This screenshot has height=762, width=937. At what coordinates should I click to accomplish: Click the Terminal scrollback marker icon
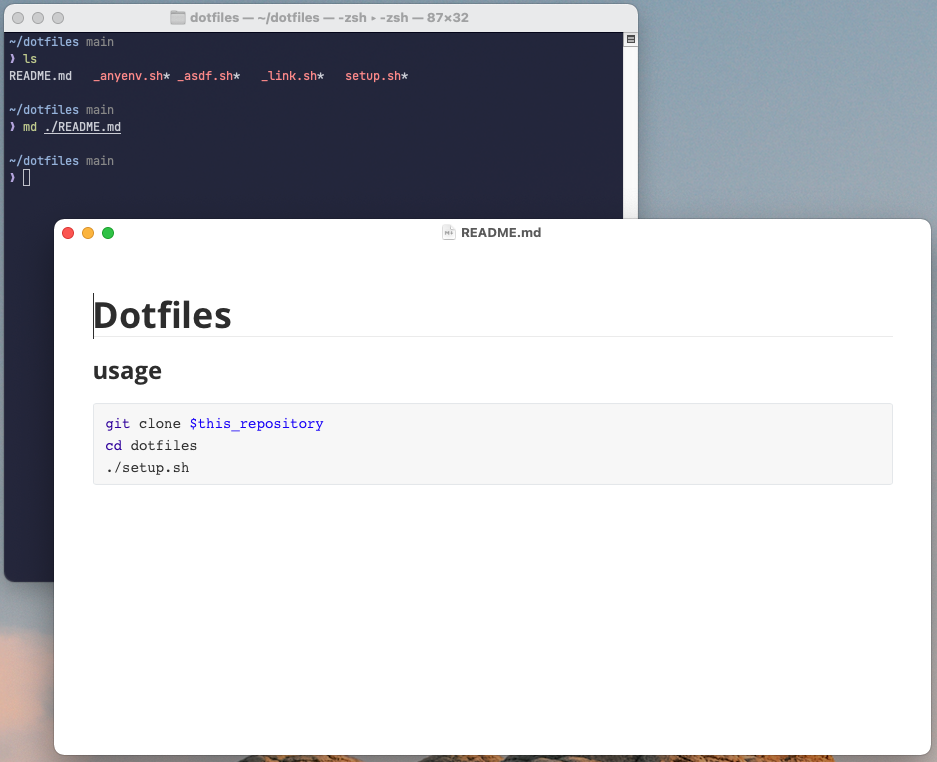point(630,39)
